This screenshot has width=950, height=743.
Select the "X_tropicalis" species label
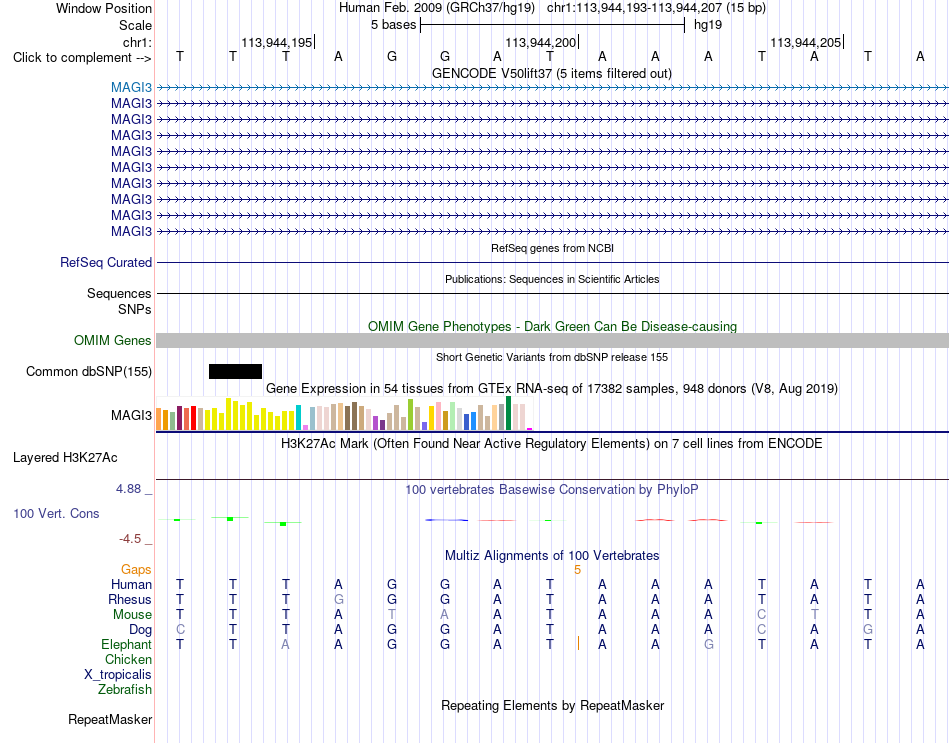coord(118,675)
